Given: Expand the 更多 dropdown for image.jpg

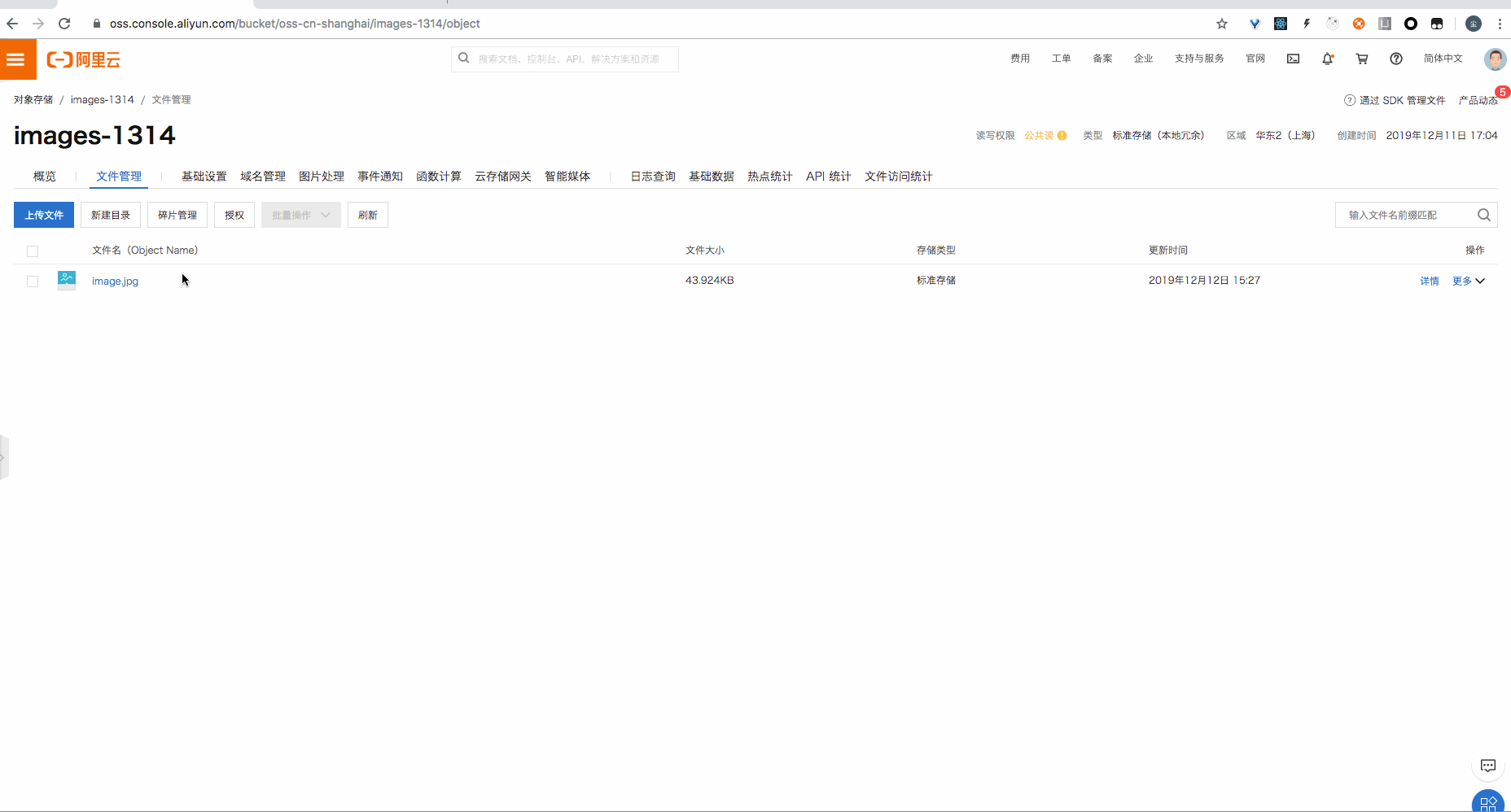Looking at the screenshot, I should point(1469,282).
